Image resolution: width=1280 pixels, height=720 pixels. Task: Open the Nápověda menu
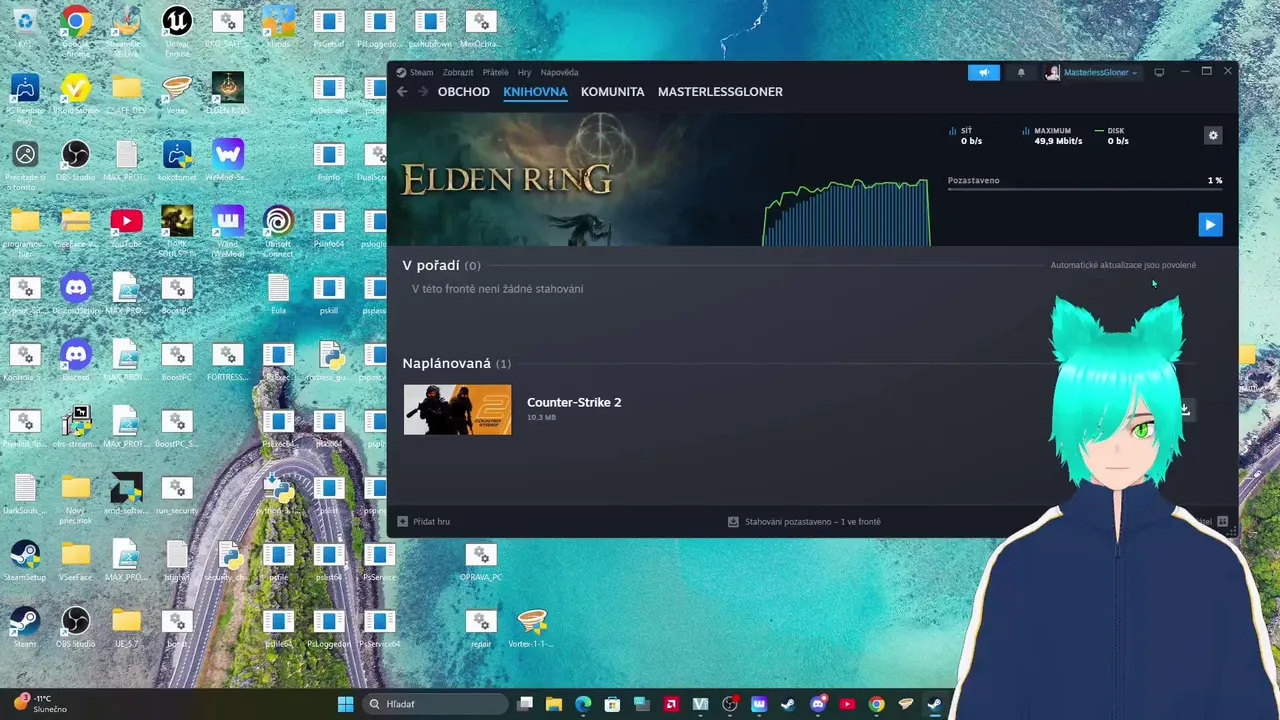pos(559,72)
